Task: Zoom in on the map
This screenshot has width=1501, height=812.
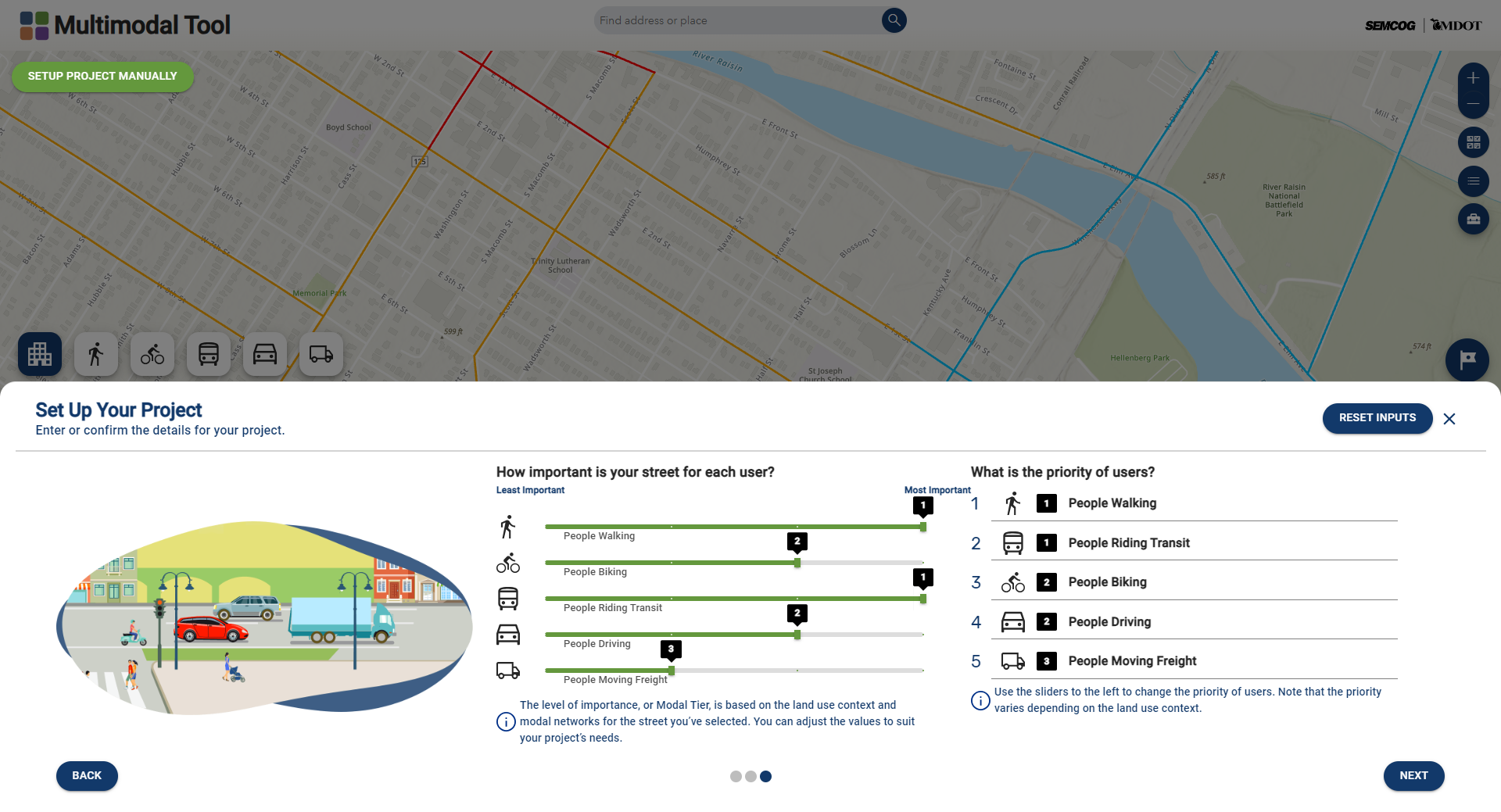Action: tap(1473, 78)
